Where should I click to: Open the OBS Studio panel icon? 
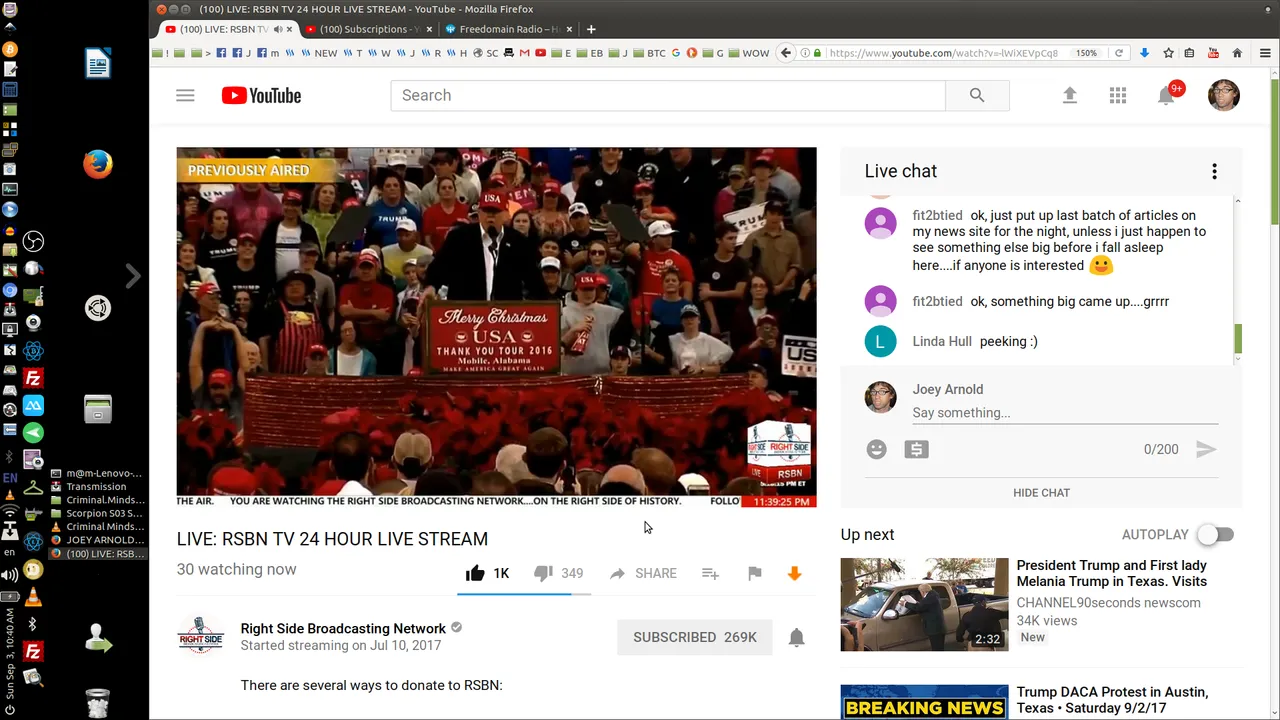(x=33, y=242)
